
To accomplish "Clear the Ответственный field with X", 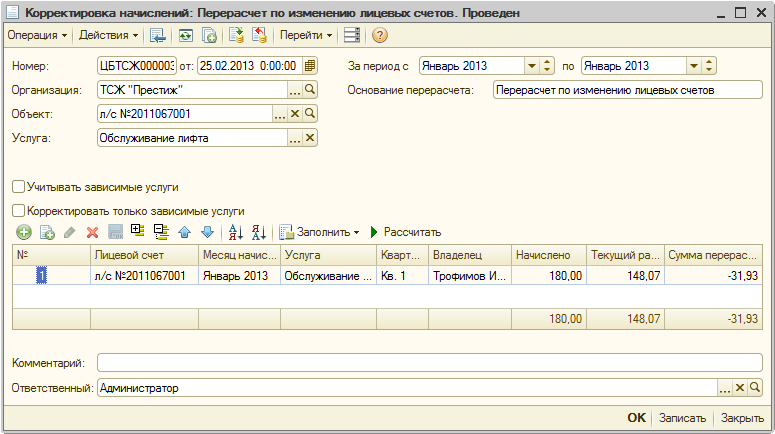I will 739,388.
